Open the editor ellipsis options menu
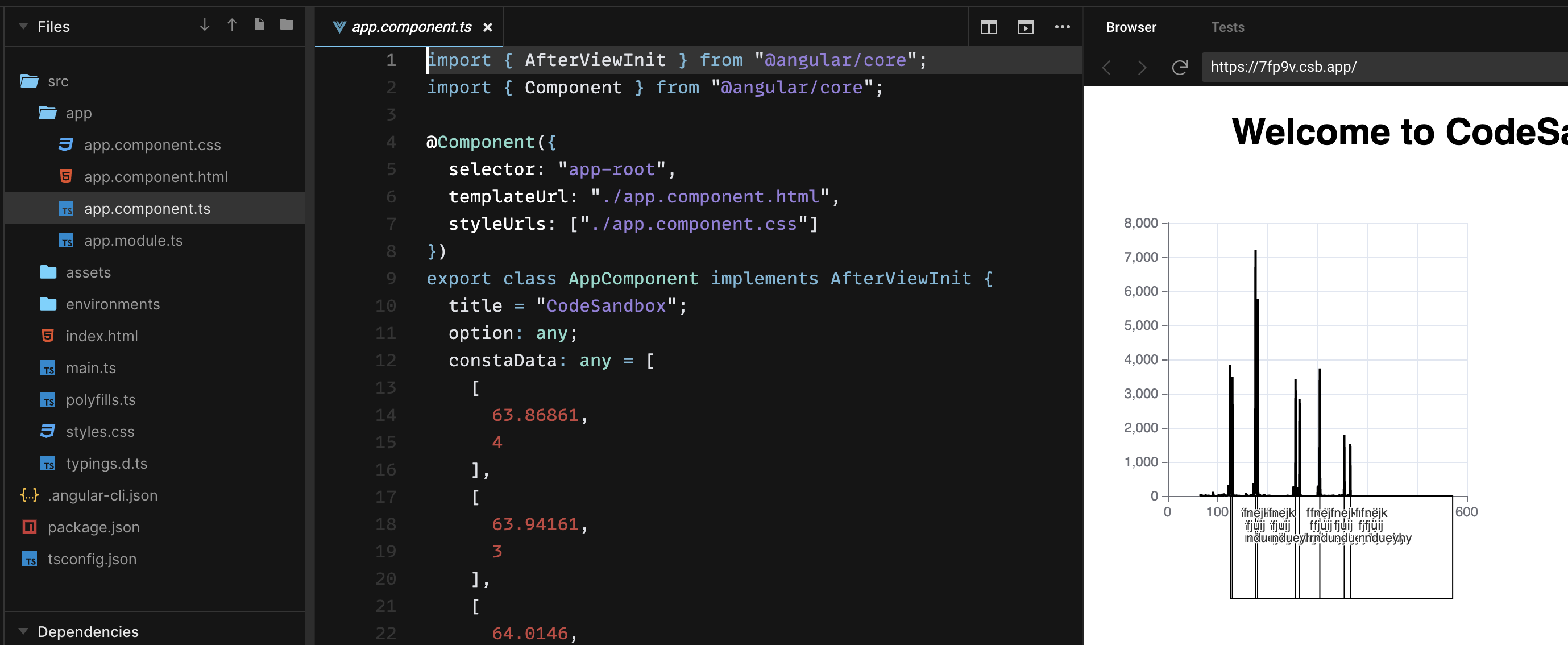1568x645 pixels. (x=1062, y=27)
